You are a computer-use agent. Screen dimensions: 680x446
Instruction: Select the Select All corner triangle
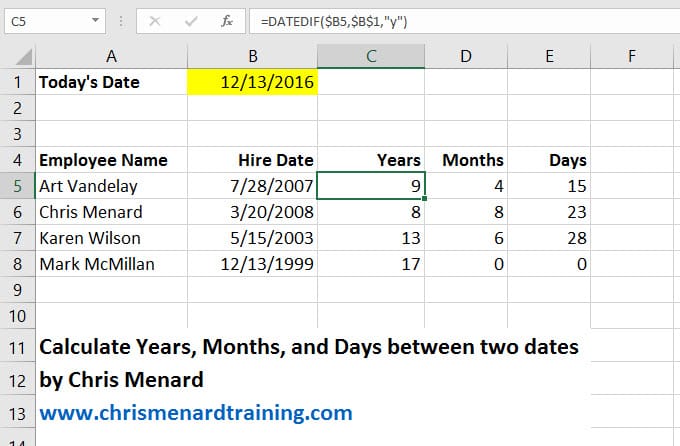pyautogui.click(x=17, y=57)
